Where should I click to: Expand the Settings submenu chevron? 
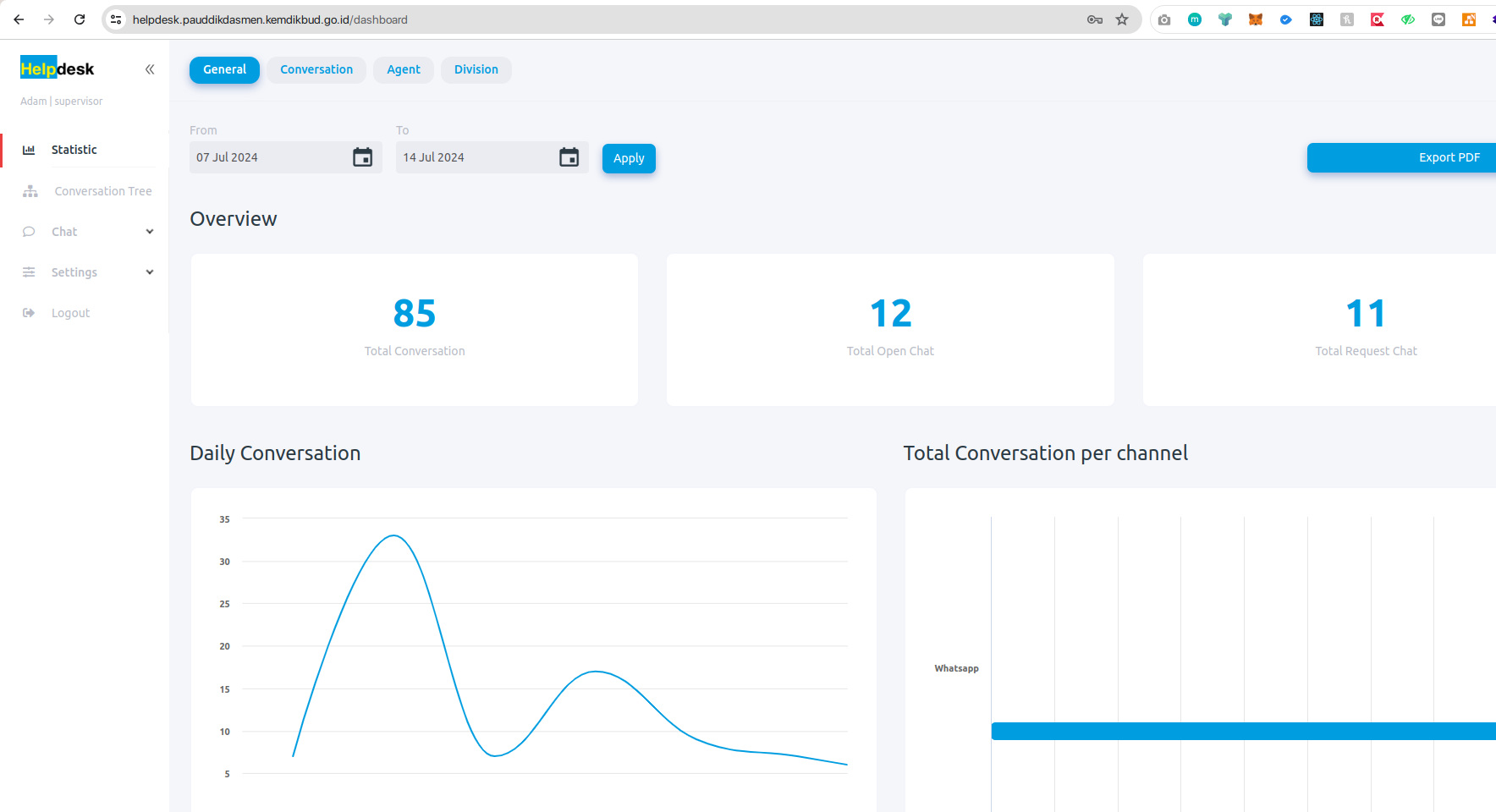pyautogui.click(x=150, y=272)
